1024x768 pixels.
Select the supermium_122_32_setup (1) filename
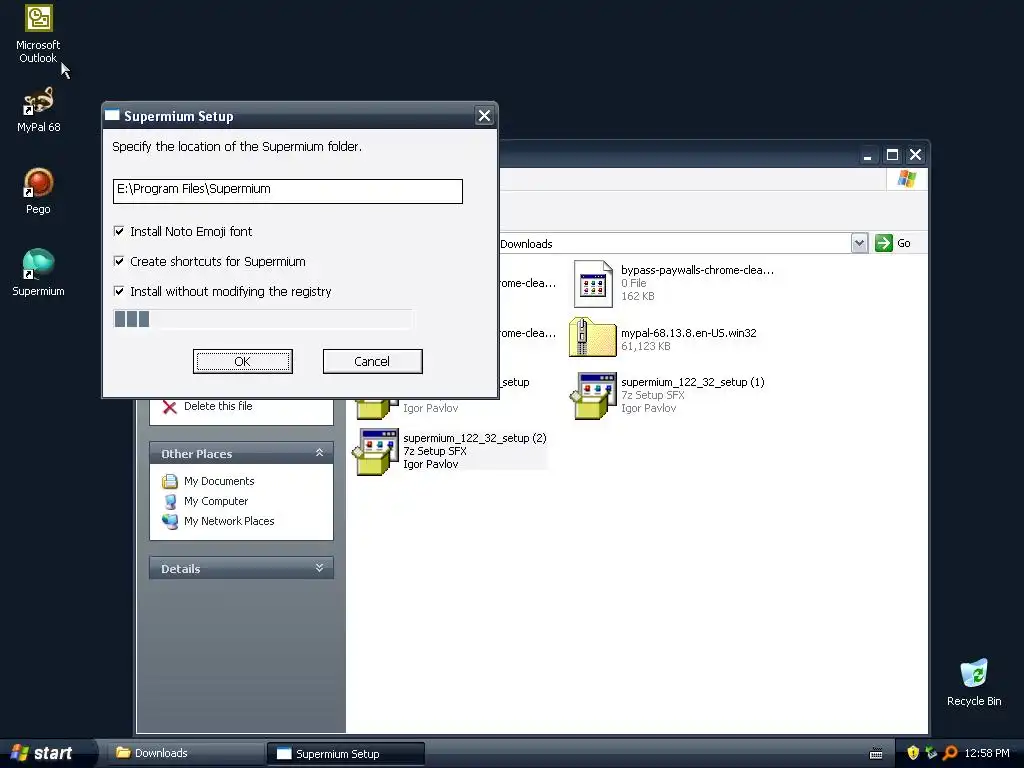point(692,382)
